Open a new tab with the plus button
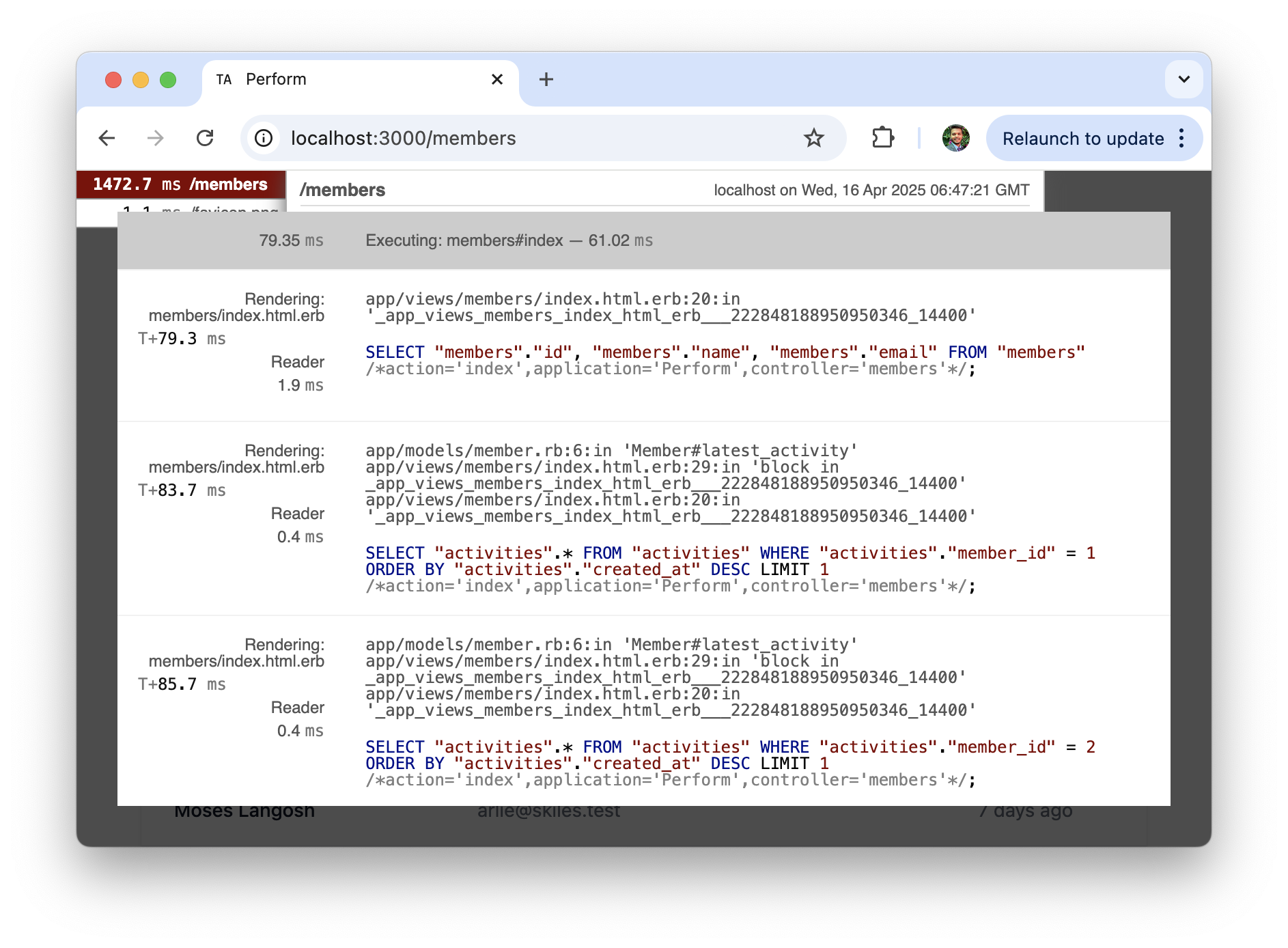The width and height of the screenshot is (1288, 948). click(546, 79)
